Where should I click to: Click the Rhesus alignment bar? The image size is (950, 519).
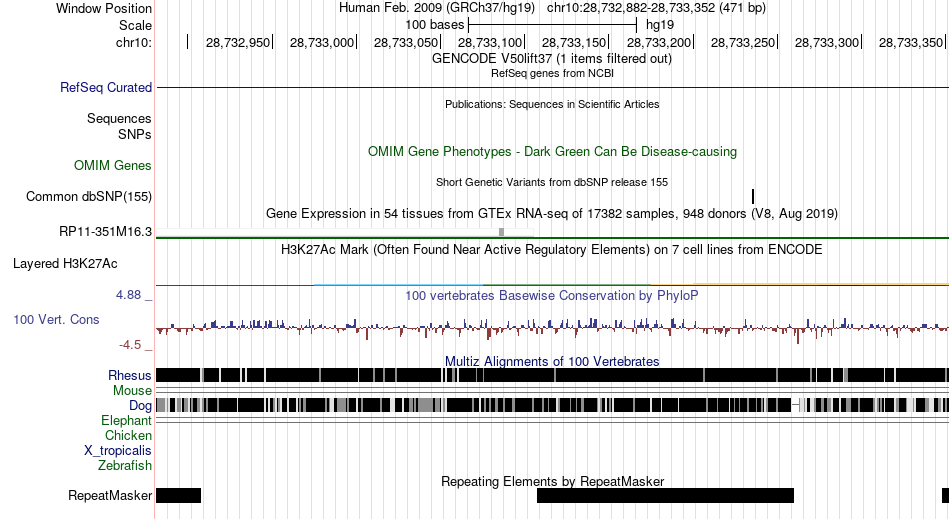(552, 375)
